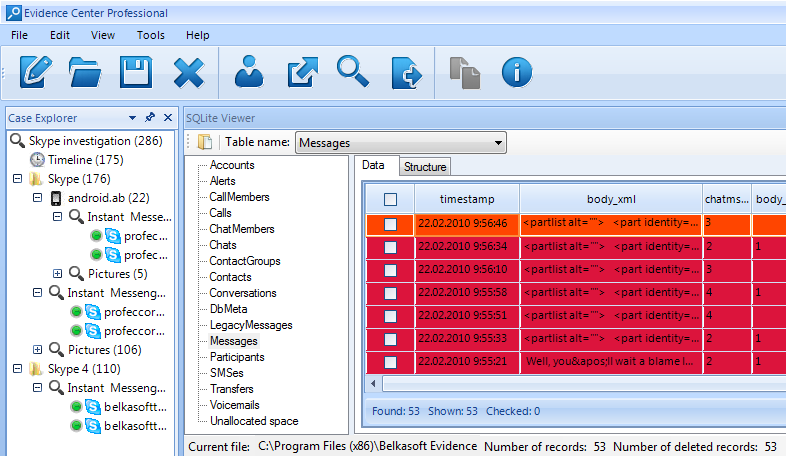Select the SMSes table
The width and height of the screenshot is (786, 456).
pos(227,373)
